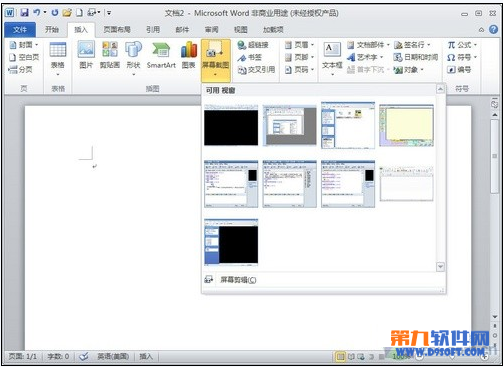Insert a Hyperlink (超链接)
The height and width of the screenshot is (367, 503).
[x=253, y=45]
